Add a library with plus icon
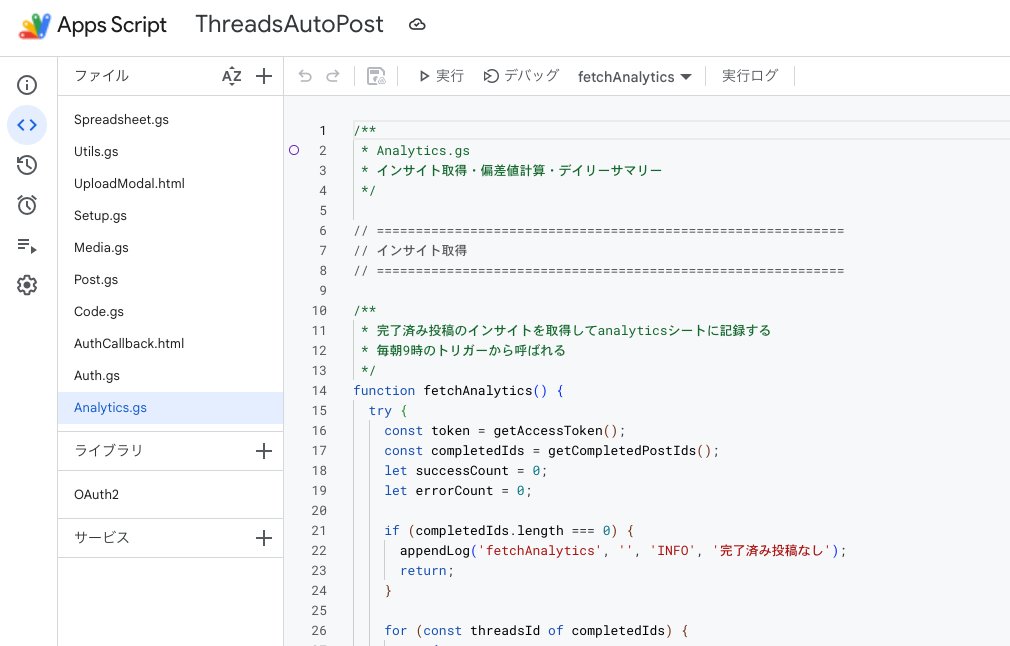This screenshot has height=646, width=1010. tap(264, 451)
